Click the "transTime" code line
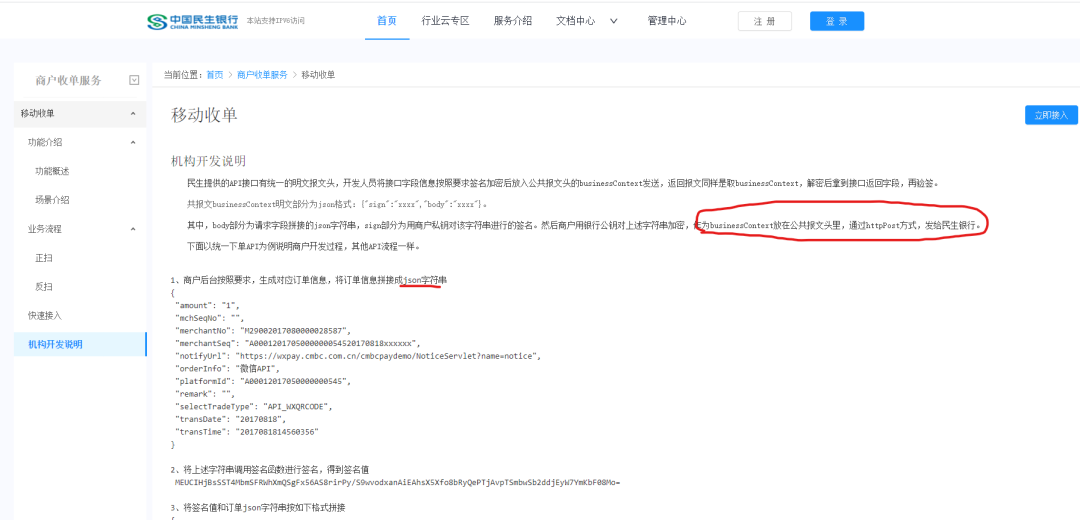Viewport: 1080px width, 520px height. 247,432
